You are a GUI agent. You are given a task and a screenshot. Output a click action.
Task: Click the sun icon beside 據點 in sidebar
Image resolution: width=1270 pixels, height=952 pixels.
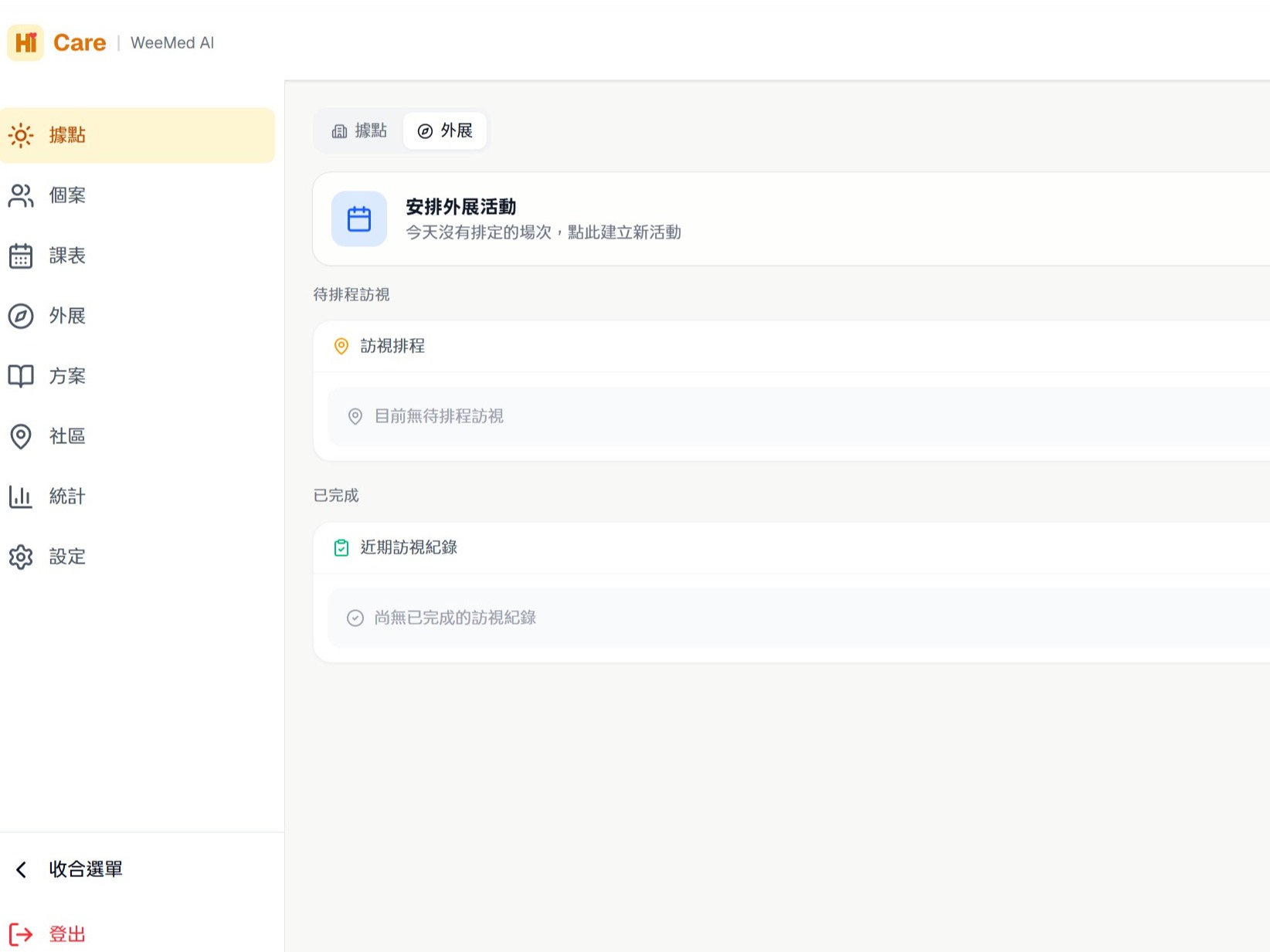click(21, 136)
